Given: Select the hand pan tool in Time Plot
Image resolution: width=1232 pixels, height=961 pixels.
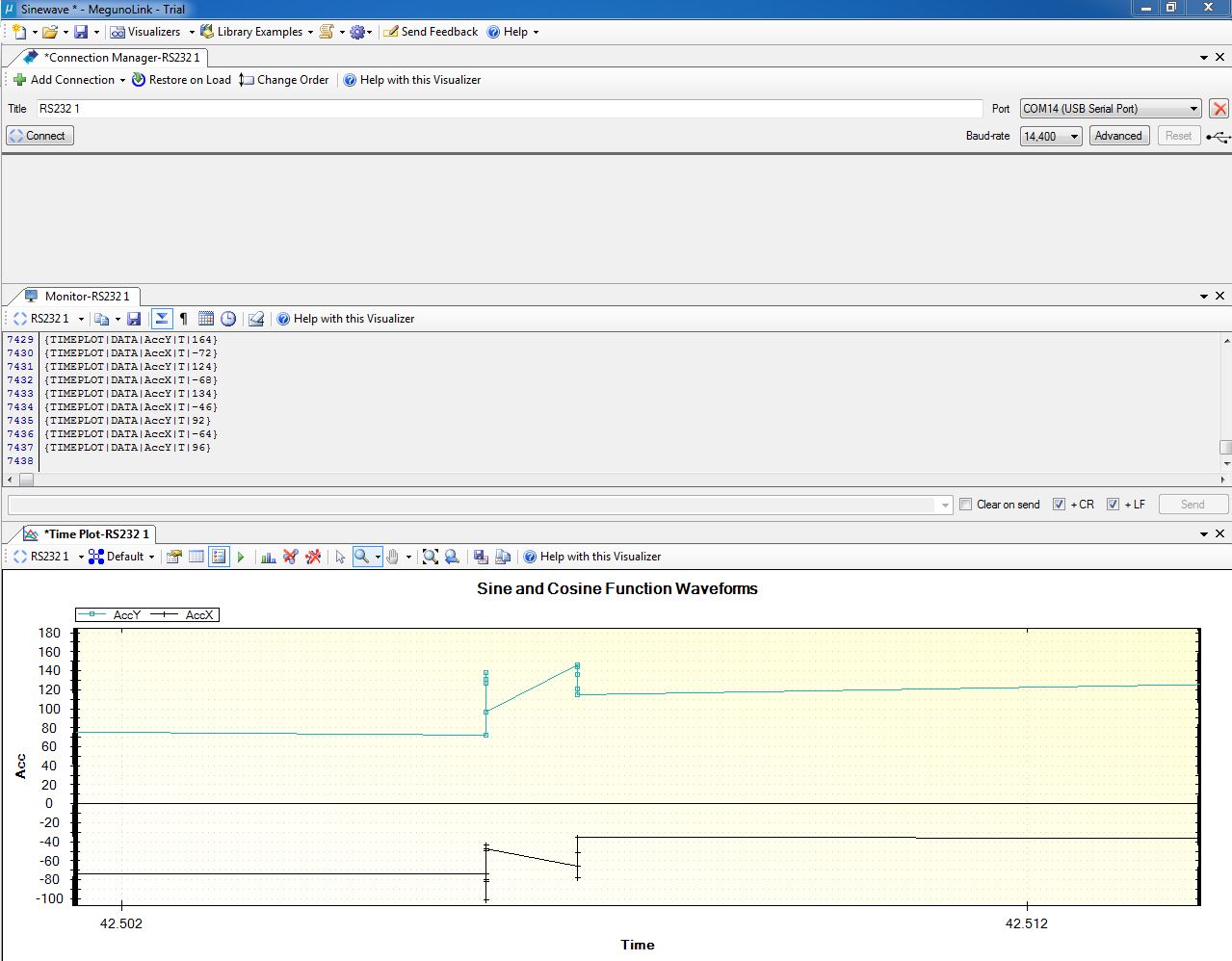Looking at the screenshot, I should point(394,557).
